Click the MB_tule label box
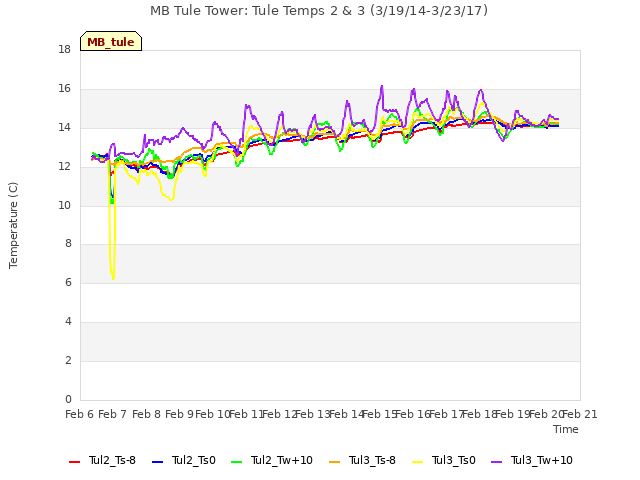Image resolution: width=640 pixels, height=480 pixels. (111, 41)
